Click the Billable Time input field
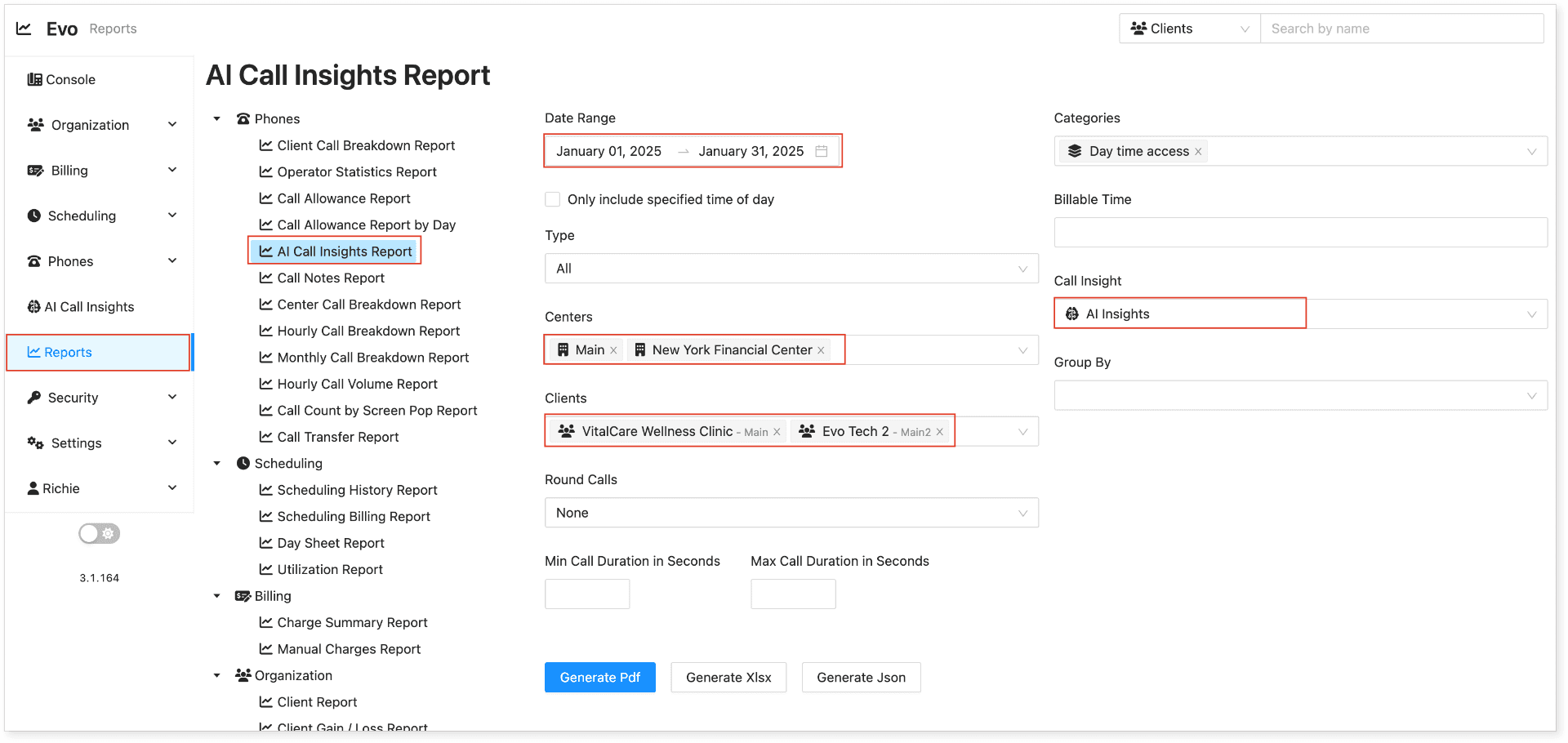 1300,233
